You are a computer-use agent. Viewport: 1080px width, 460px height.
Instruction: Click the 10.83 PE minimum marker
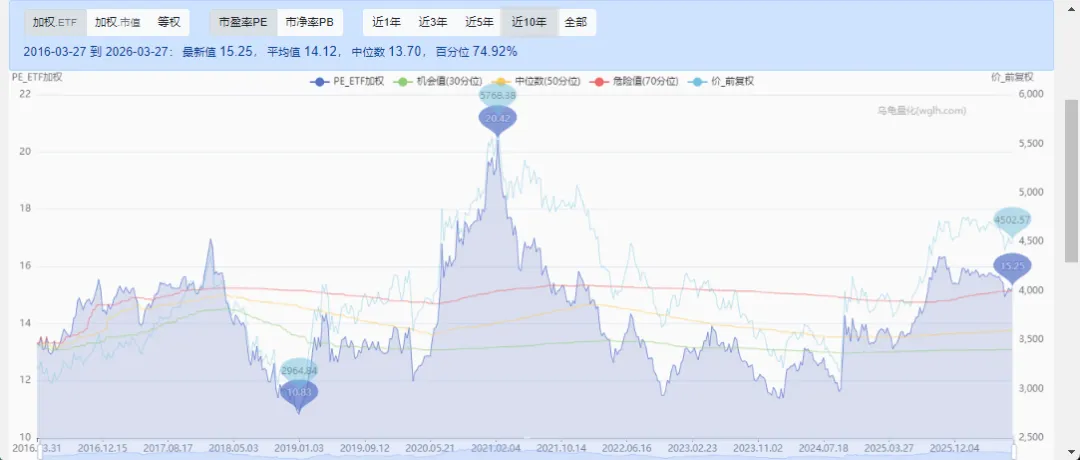[x=299, y=393]
